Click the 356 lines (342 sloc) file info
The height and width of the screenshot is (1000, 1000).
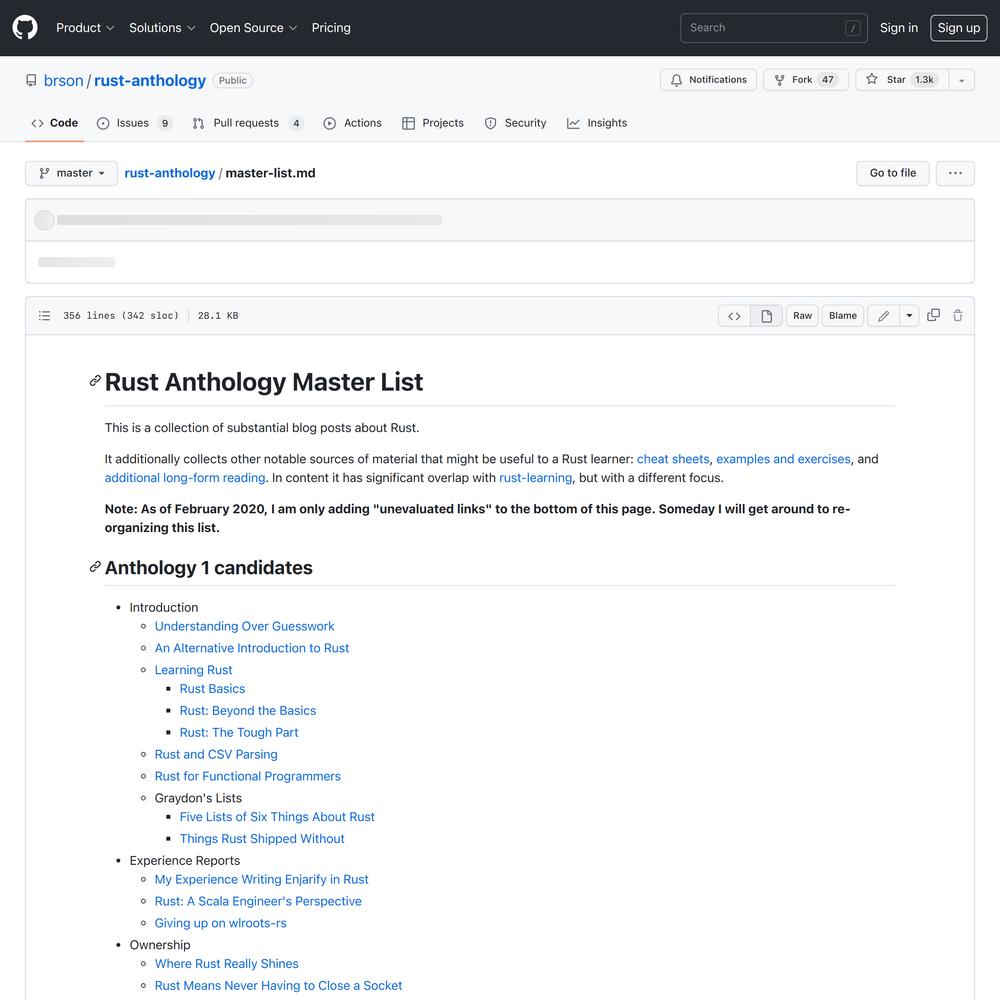pyautogui.click(x=121, y=316)
